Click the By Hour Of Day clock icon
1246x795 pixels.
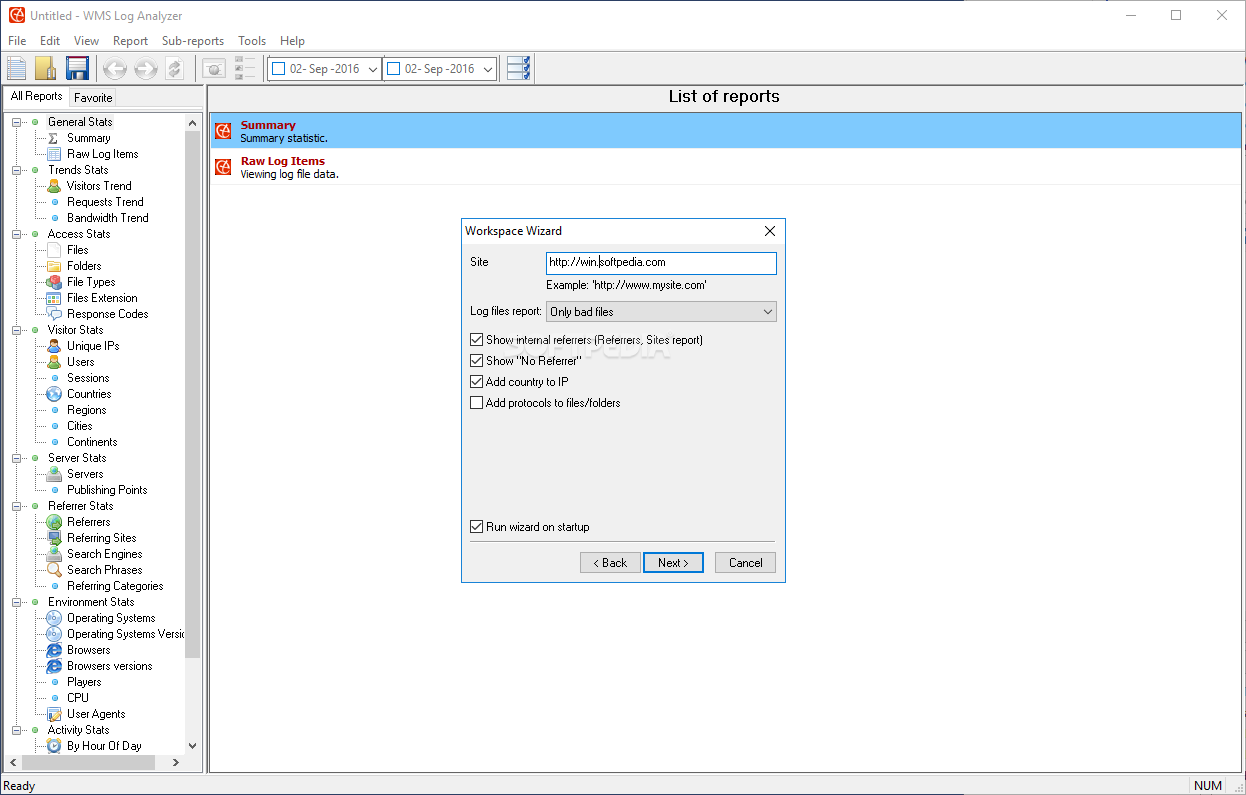click(54, 746)
